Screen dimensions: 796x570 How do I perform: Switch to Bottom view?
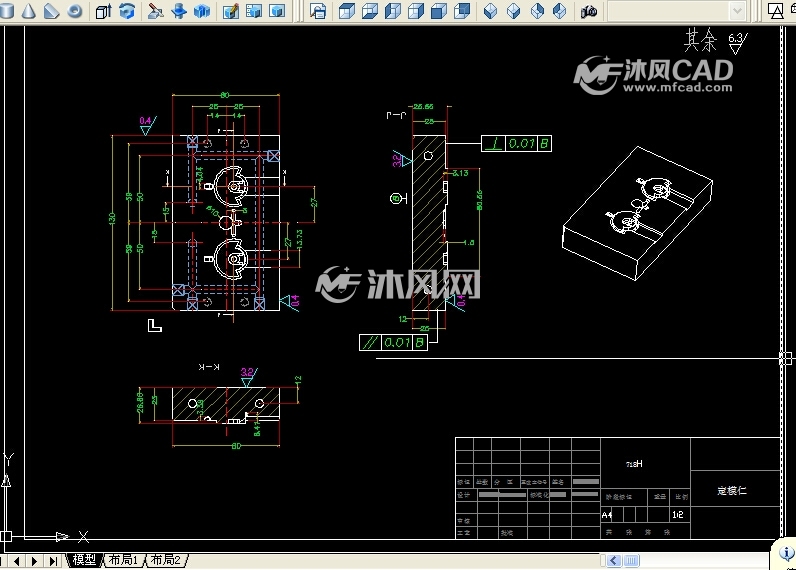pyautogui.click(x=370, y=11)
